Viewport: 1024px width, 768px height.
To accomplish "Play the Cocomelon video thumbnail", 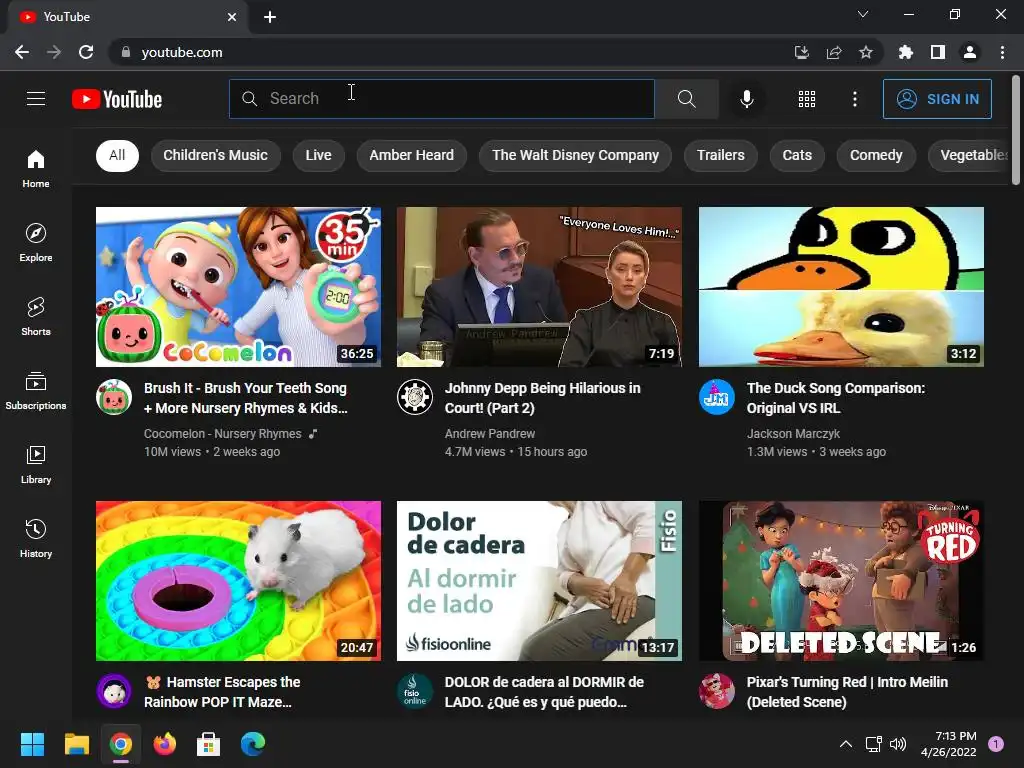I will point(238,287).
